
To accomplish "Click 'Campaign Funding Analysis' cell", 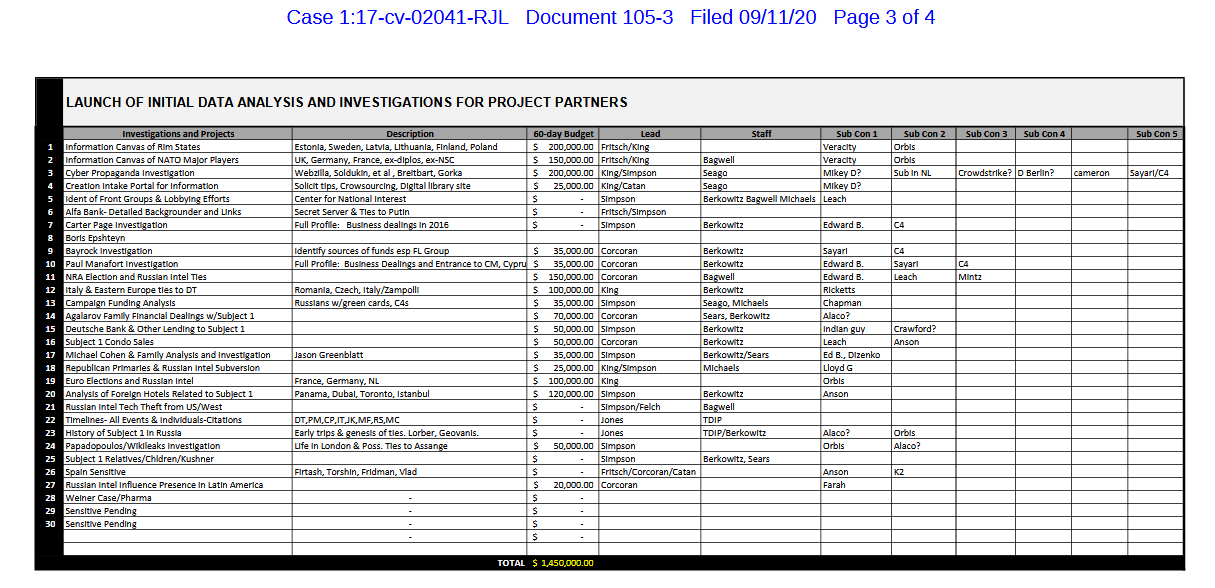I will click(178, 303).
